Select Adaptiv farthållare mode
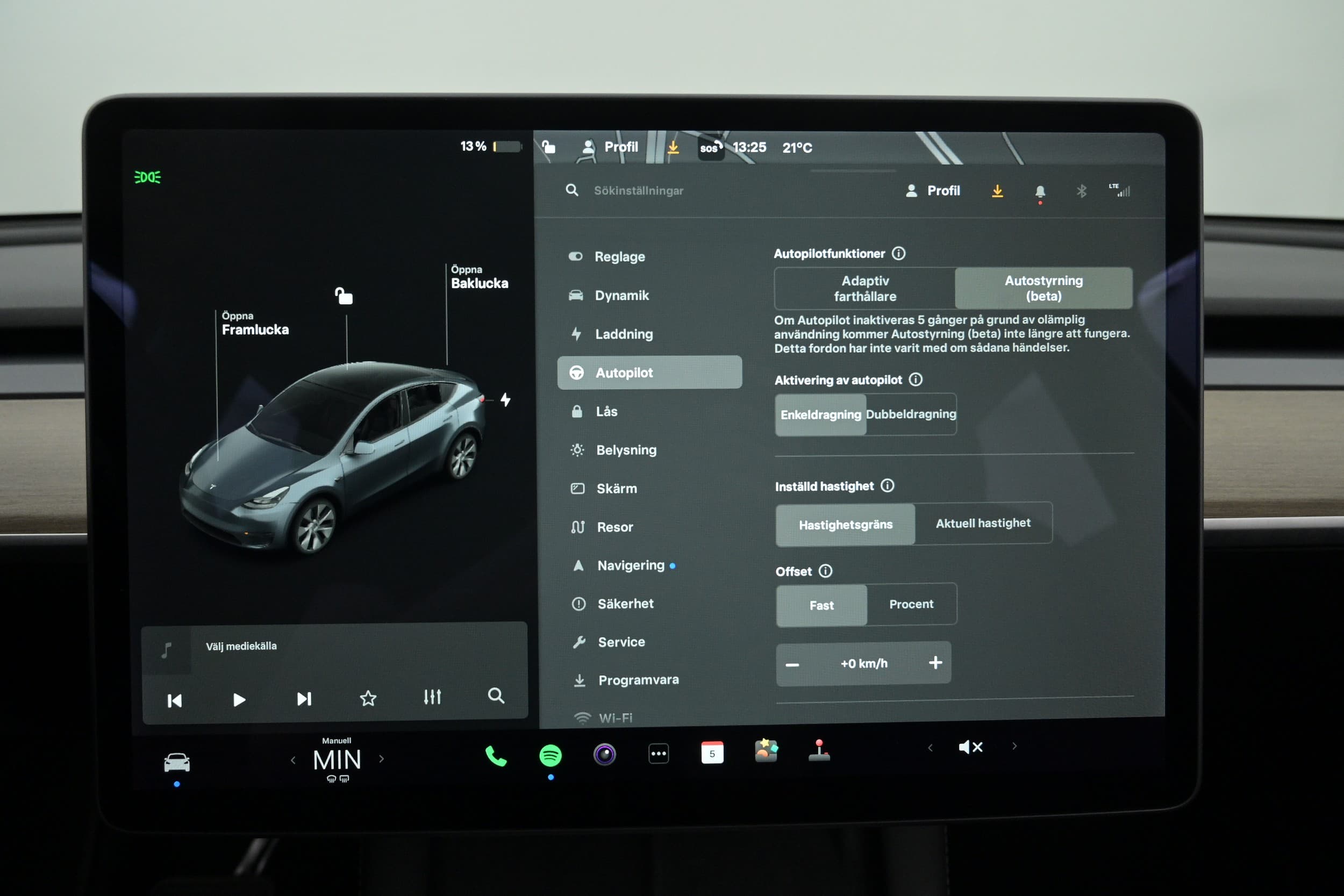 coord(864,289)
